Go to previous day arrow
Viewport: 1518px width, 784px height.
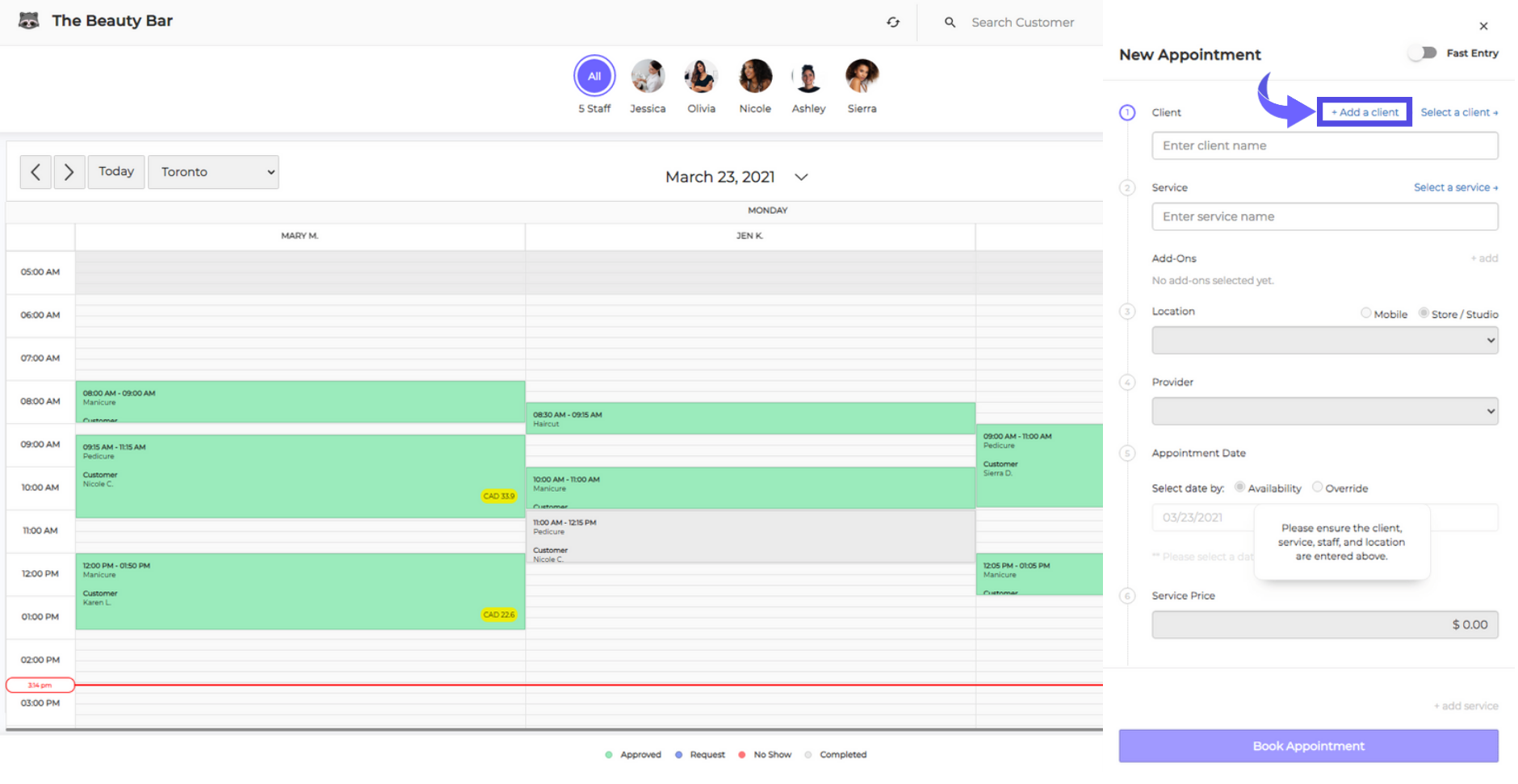click(36, 172)
